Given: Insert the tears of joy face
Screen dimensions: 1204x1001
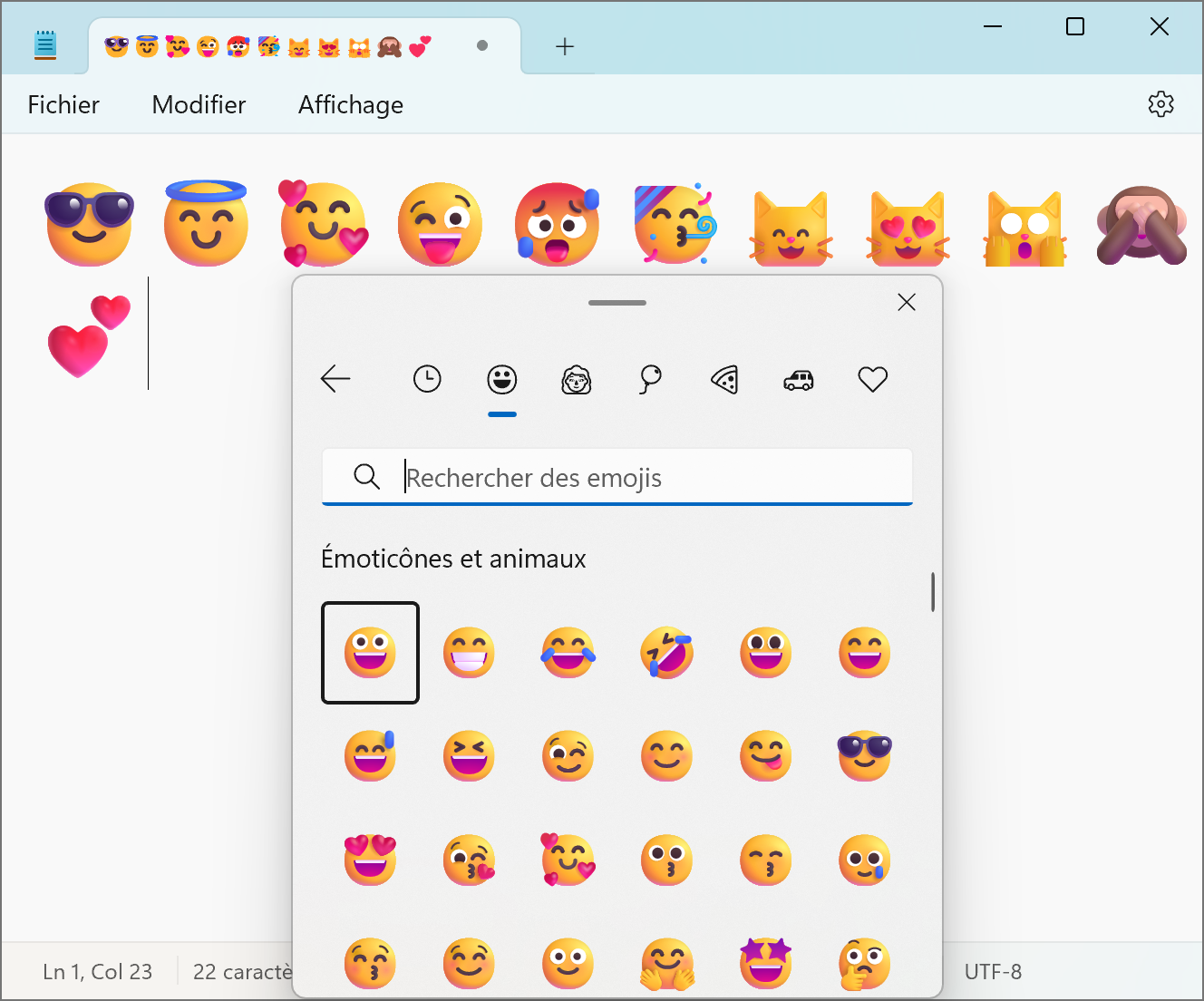Looking at the screenshot, I should pyautogui.click(x=568, y=653).
